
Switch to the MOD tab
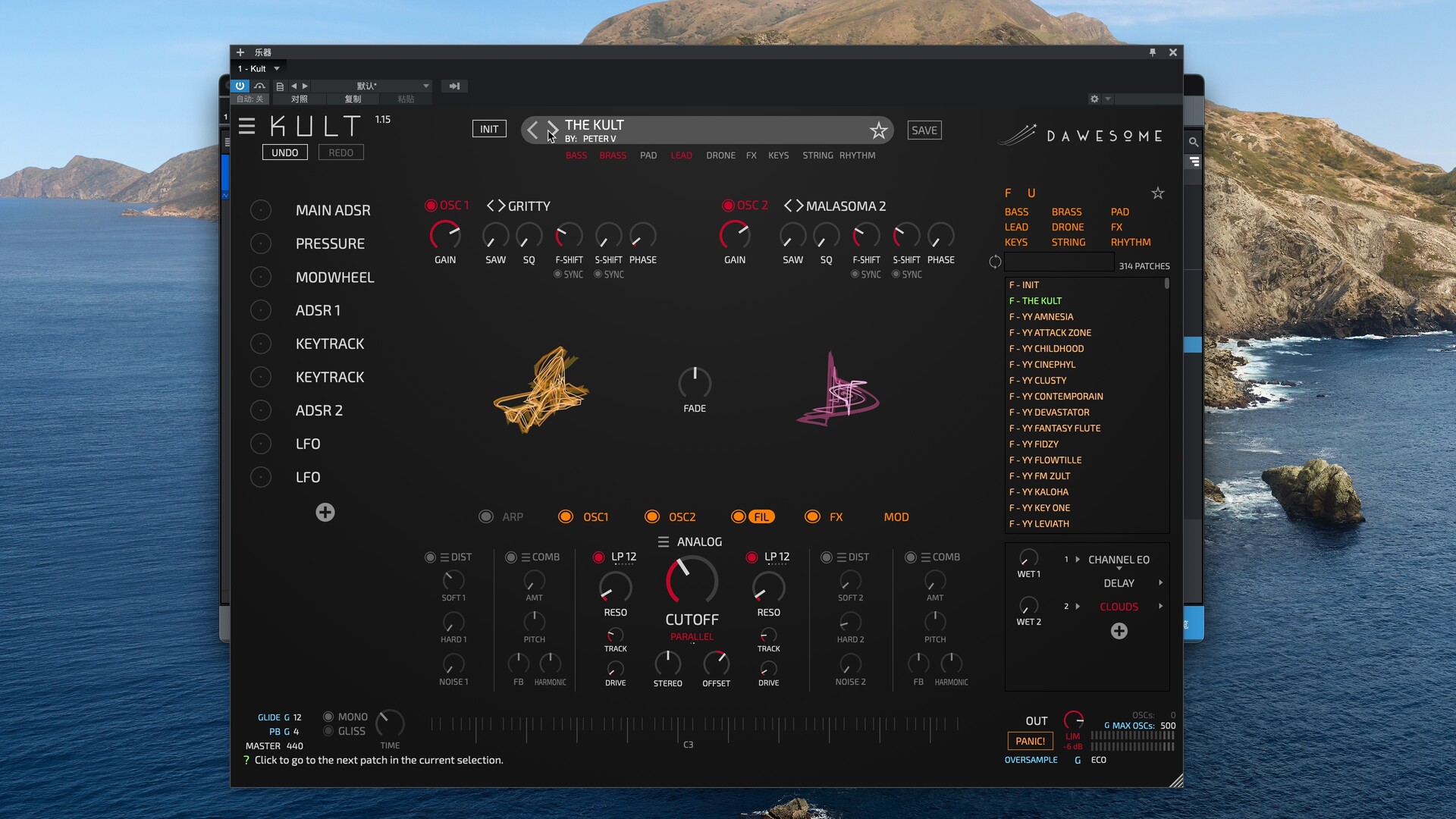(896, 517)
